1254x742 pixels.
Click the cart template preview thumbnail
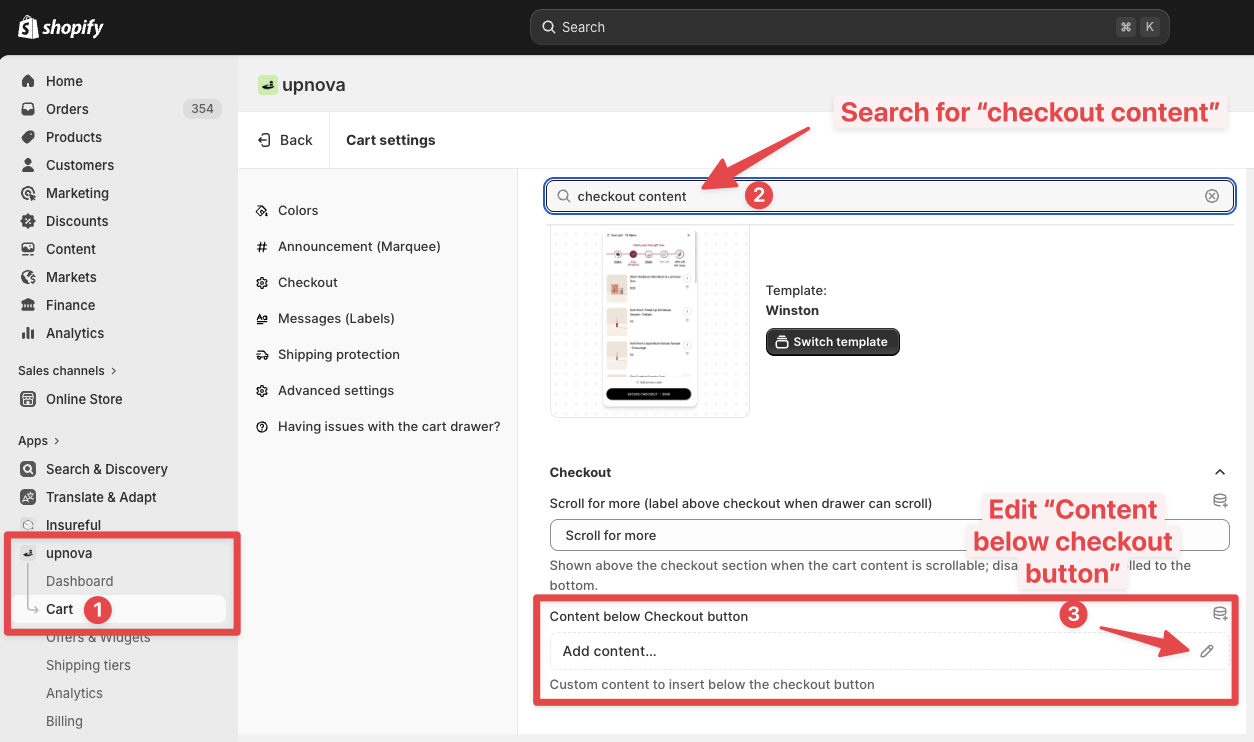(649, 320)
